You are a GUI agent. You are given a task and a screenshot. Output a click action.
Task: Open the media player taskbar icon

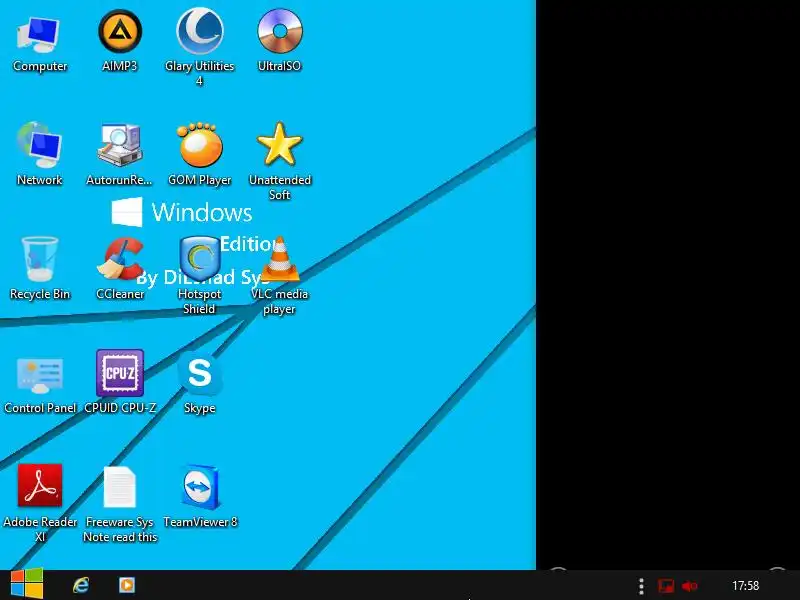tap(127, 585)
